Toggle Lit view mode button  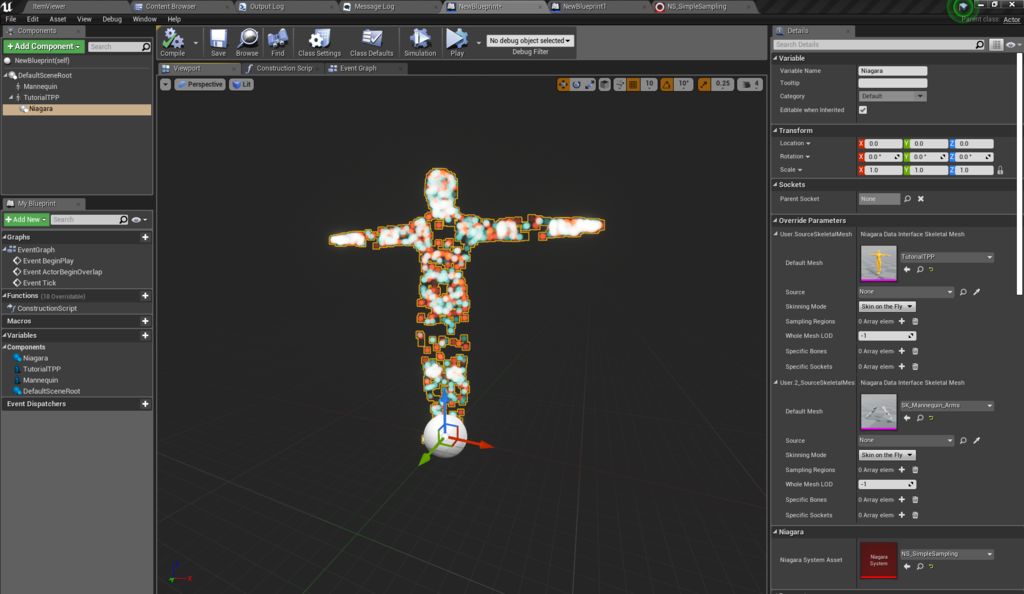click(242, 84)
